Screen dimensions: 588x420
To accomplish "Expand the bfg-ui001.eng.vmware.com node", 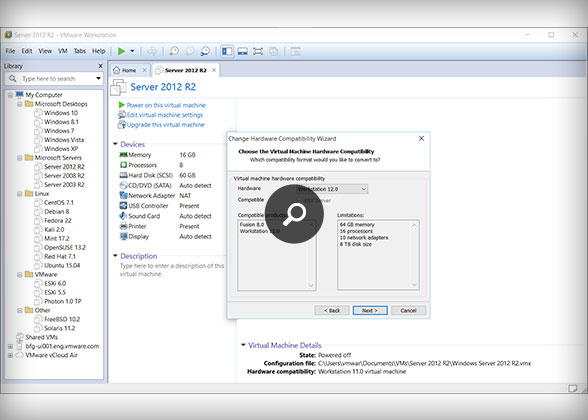I will click(10, 346).
